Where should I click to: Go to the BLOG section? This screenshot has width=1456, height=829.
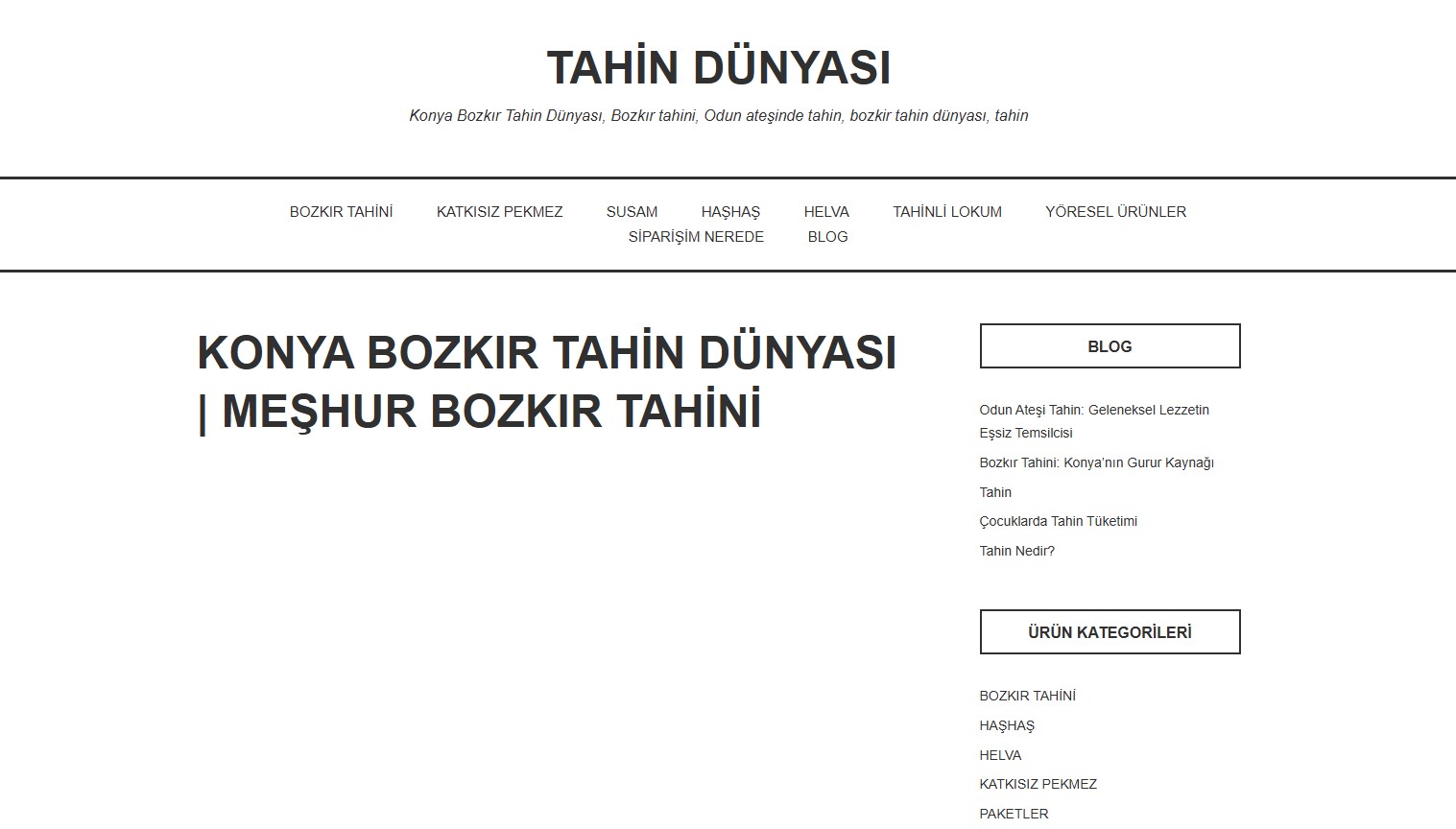point(827,236)
